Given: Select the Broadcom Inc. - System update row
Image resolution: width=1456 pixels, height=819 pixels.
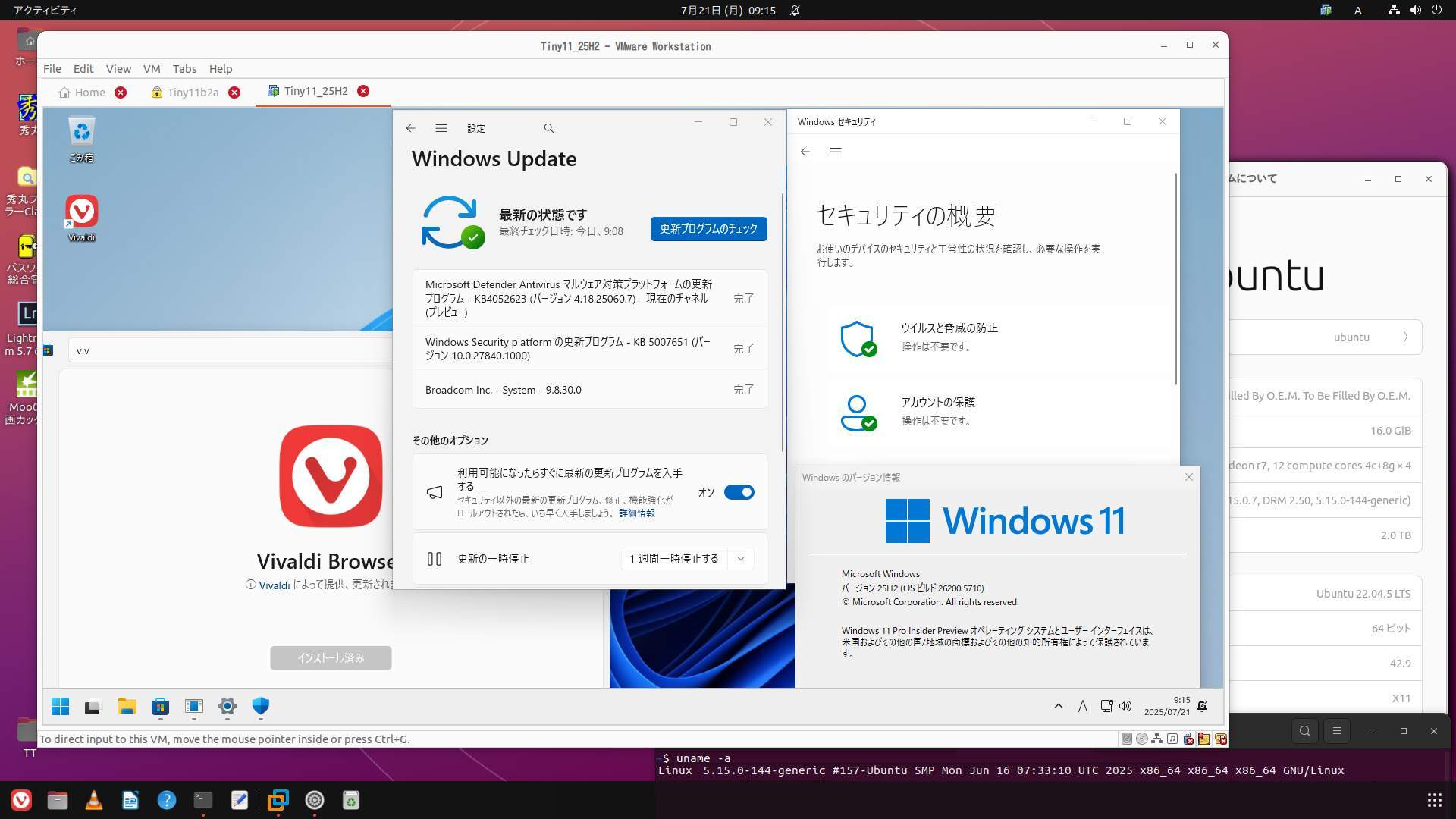Looking at the screenshot, I should click(589, 390).
